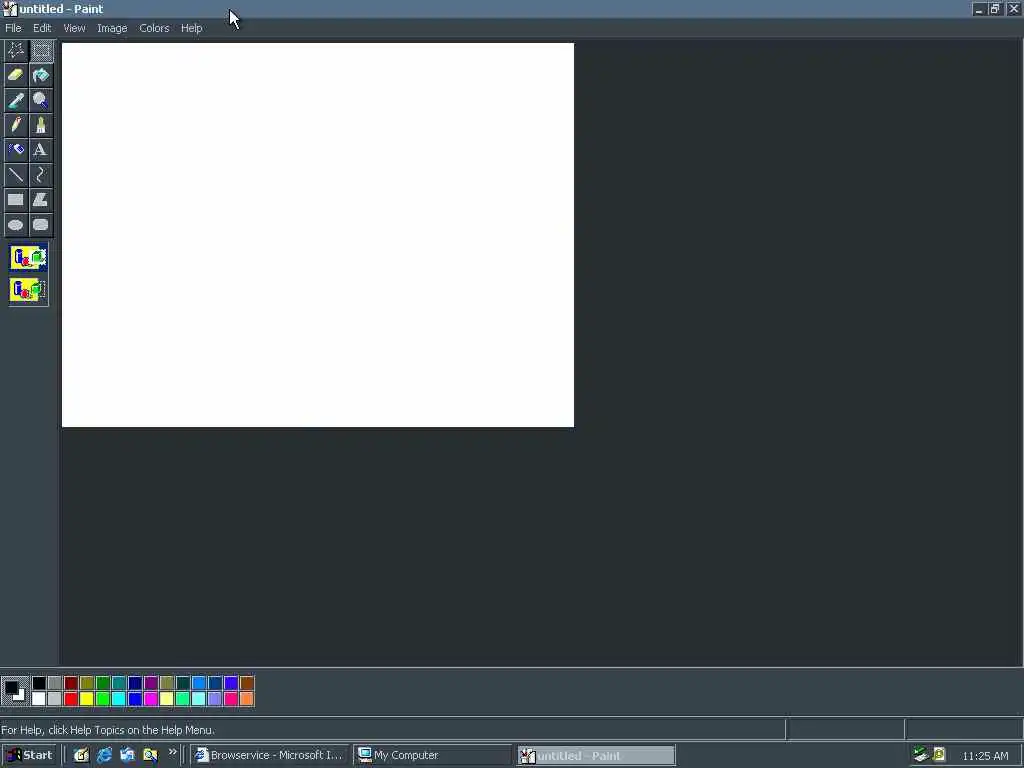Screen dimensions: 1024x768
Task: Open the Colors menu
Action: pyautogui.click(x=154, y=28)
